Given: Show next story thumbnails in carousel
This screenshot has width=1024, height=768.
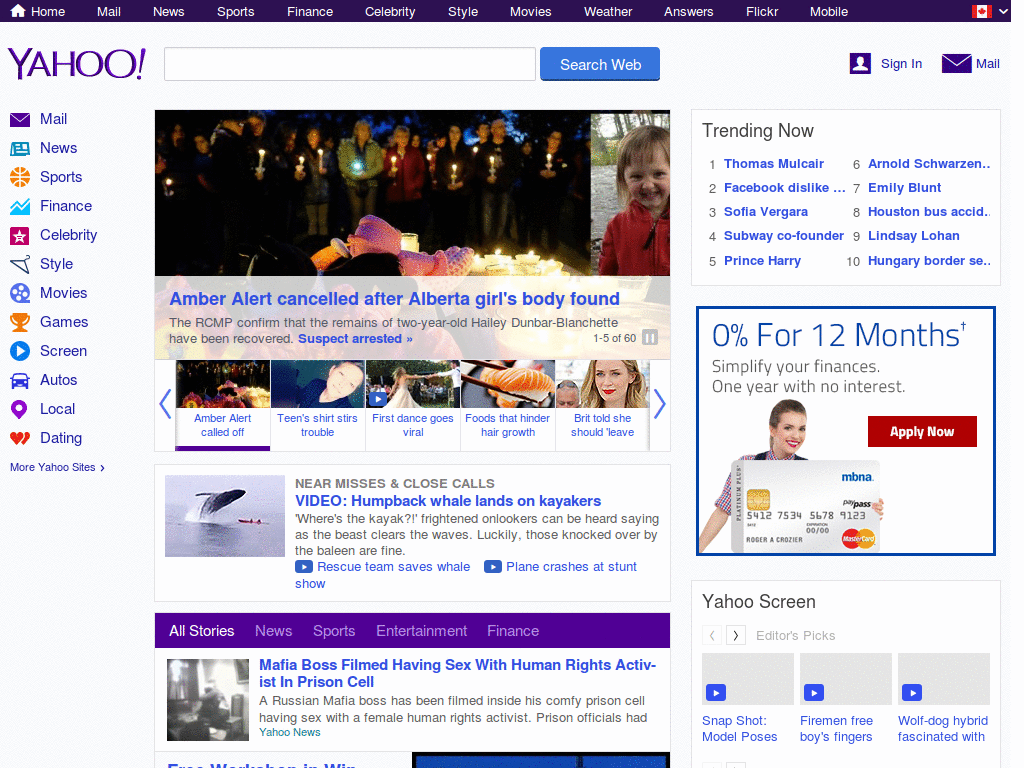Looking at the screenshot, I should click(660, 404).
